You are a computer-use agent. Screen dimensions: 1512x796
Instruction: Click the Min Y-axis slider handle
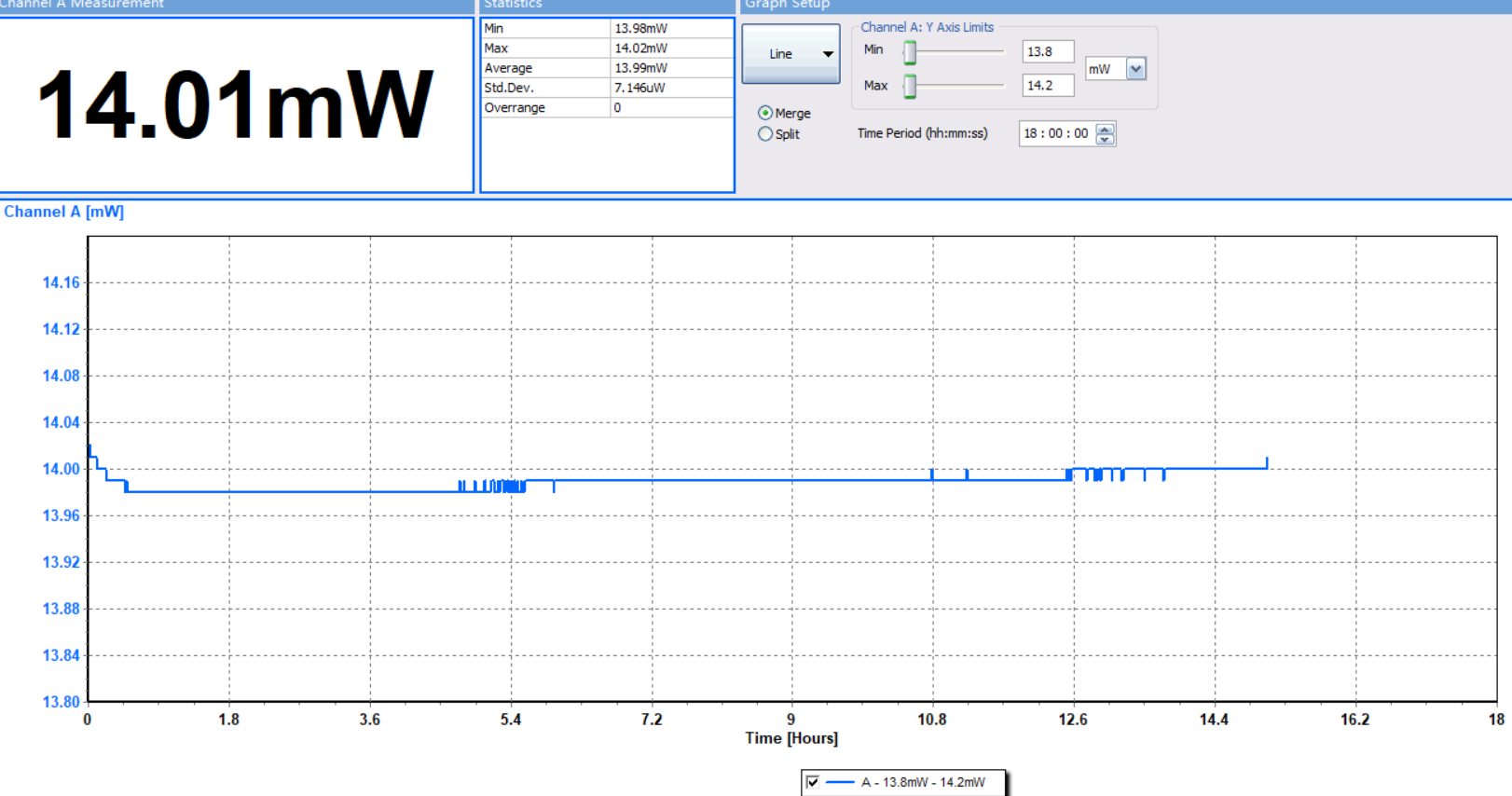click(x=910, y=52)
